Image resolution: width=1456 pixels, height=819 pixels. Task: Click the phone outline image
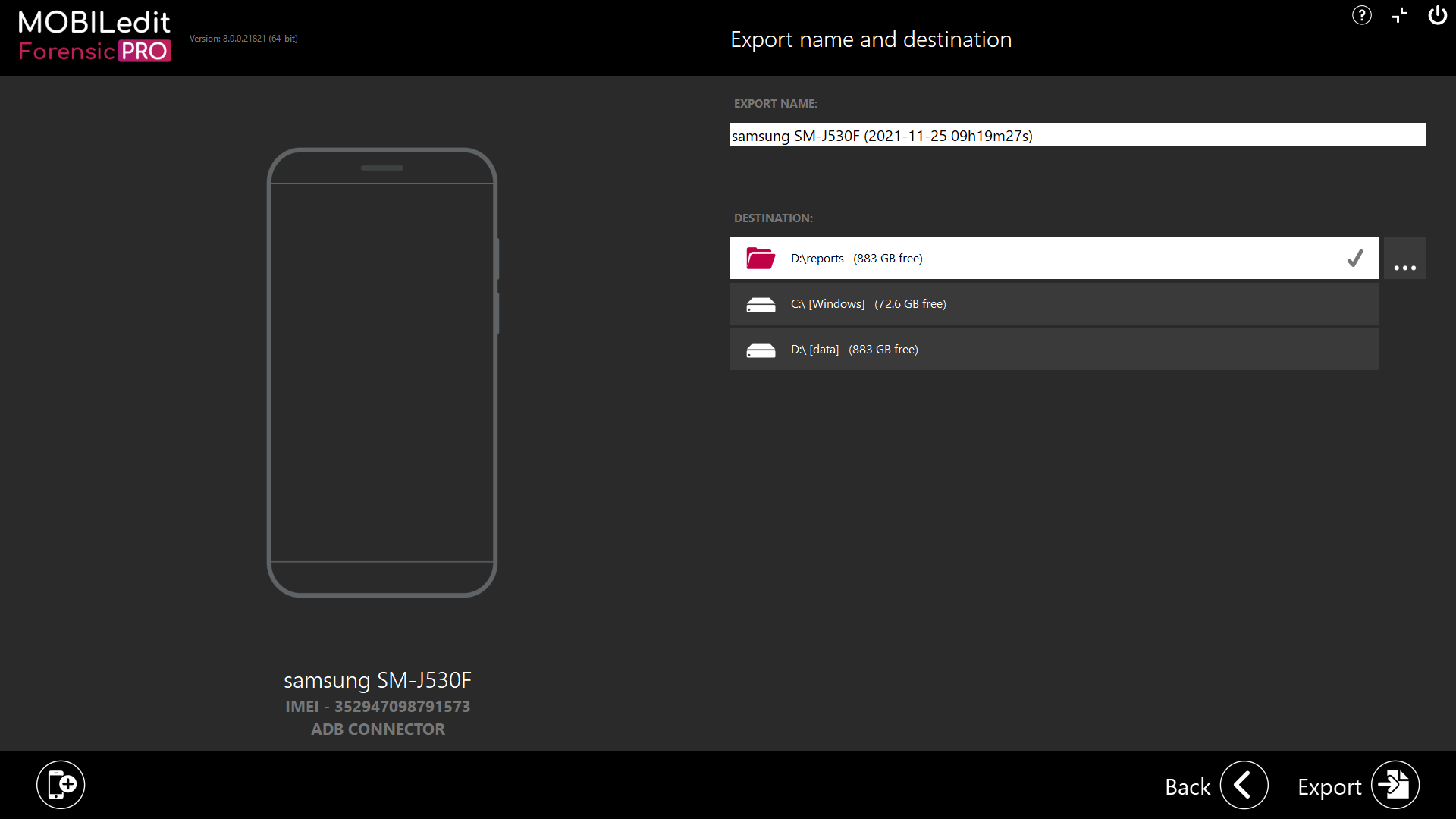(381, 372)
